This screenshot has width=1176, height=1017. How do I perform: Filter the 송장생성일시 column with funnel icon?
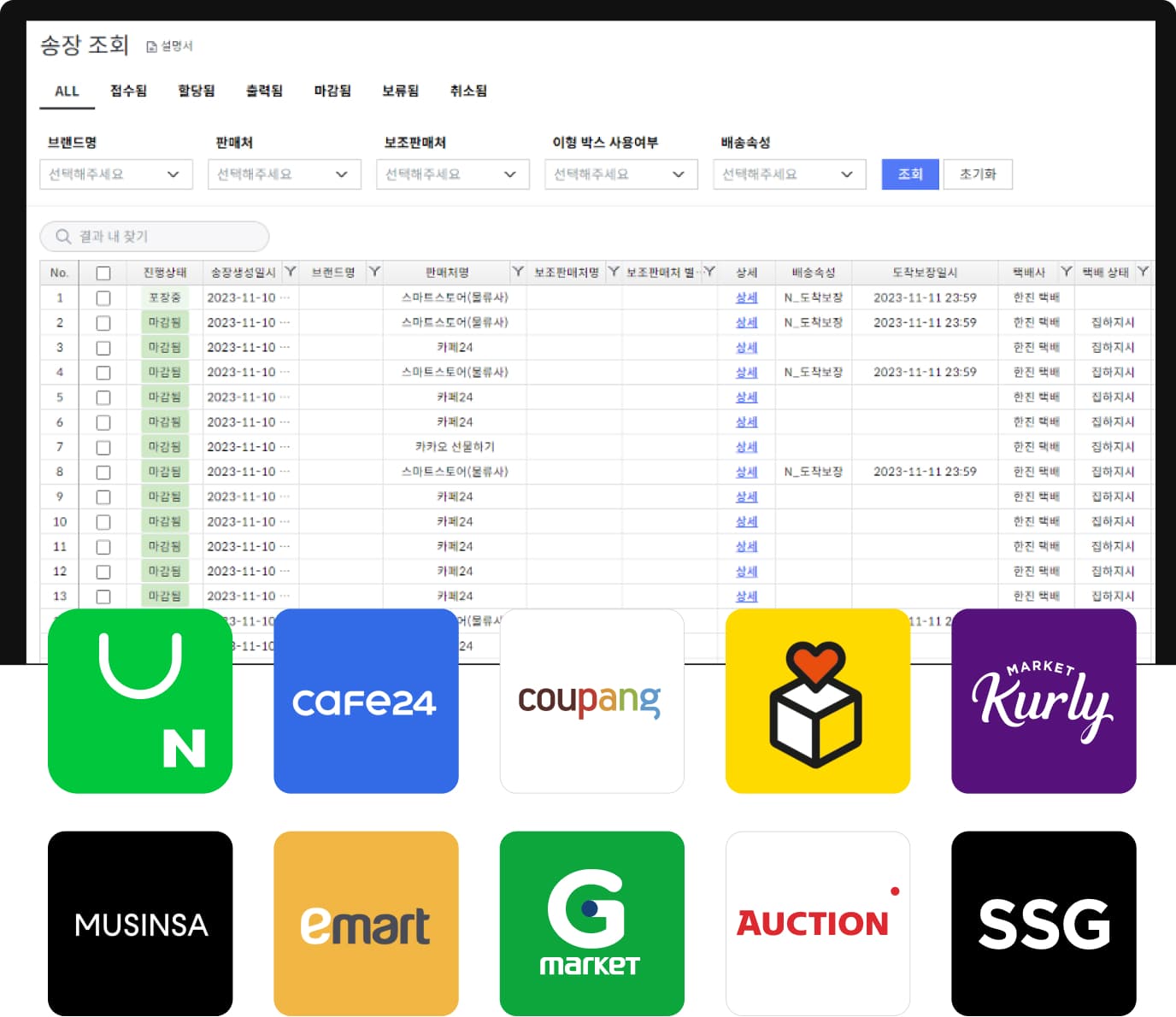click(291, 272)
